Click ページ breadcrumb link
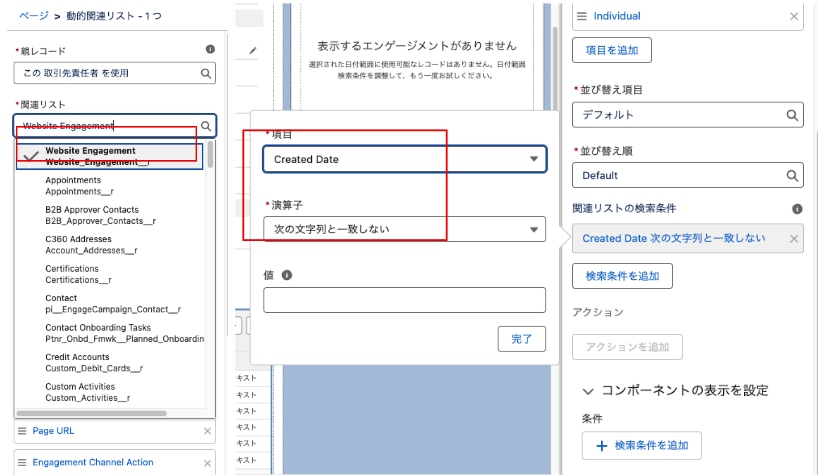The image size is (826, 476). (33, 16)
